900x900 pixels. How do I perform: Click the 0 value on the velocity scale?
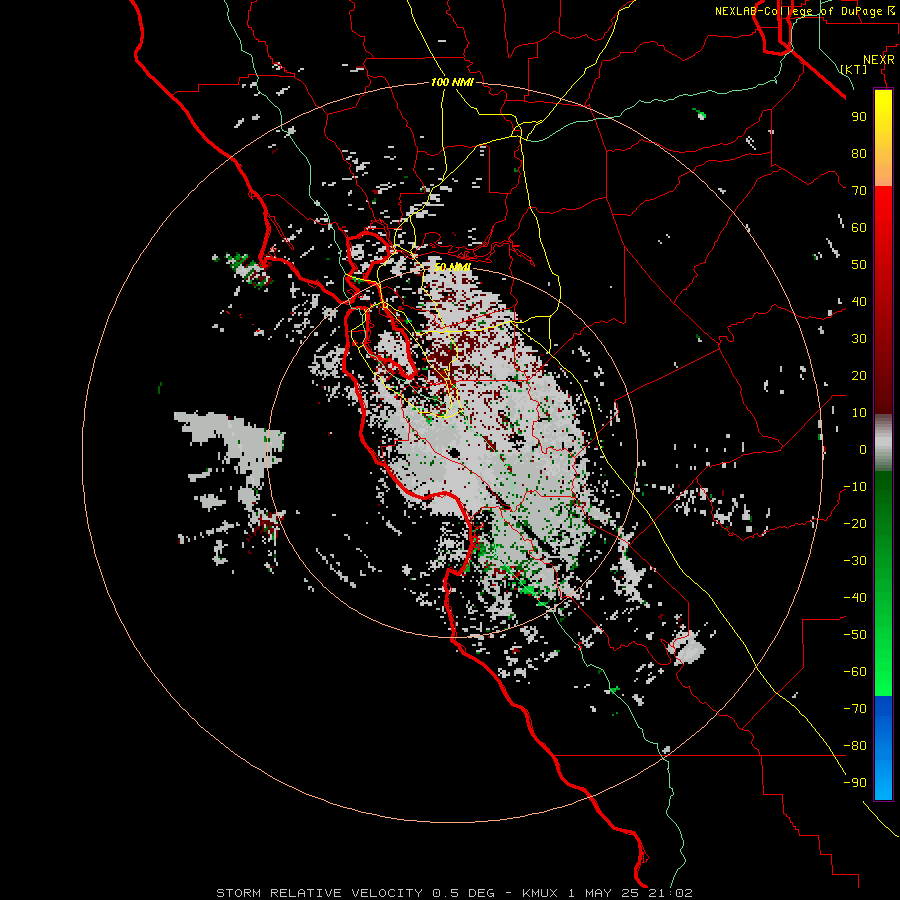tap(863, 450)
